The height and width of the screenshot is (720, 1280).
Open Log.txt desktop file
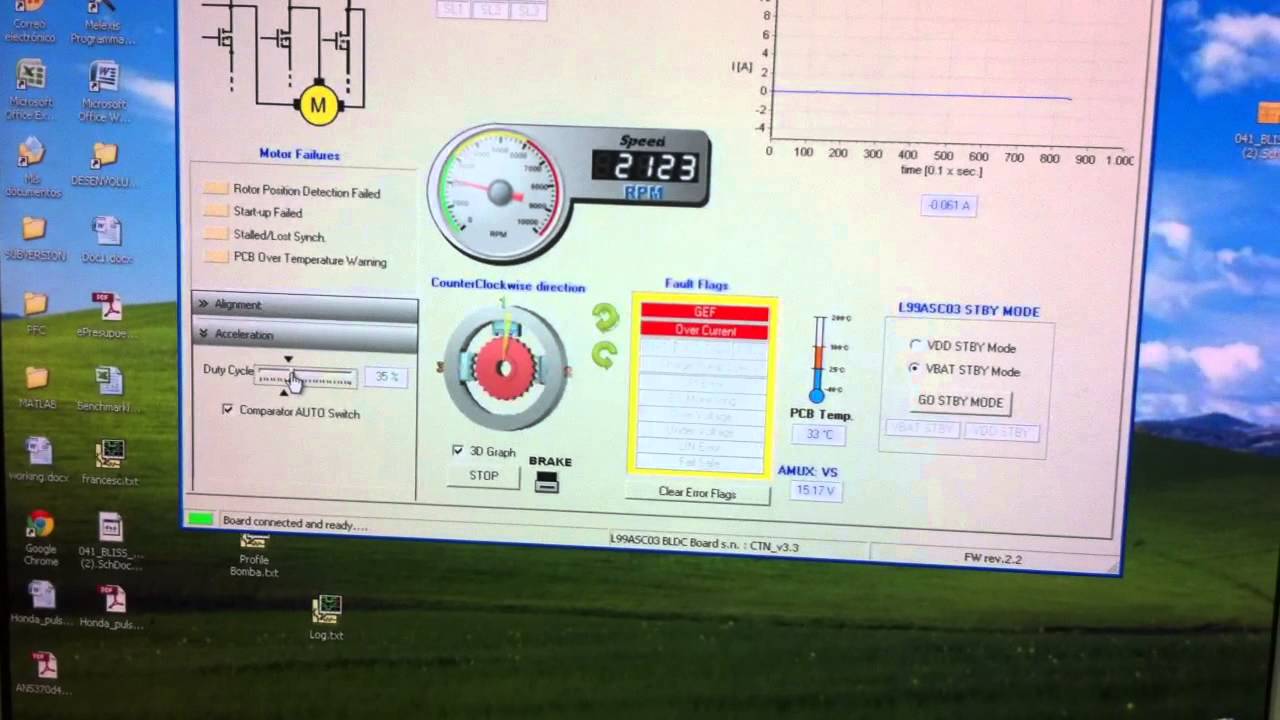point(327,617)
